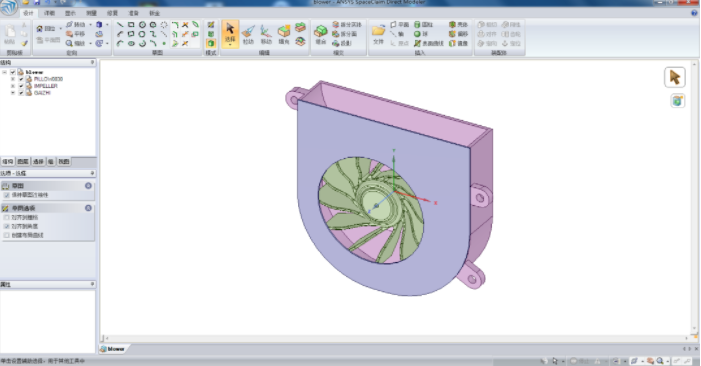The image size is (701, 366).
Task: Choose the Pull tool in the ribbon
Action: pos(248,34)
